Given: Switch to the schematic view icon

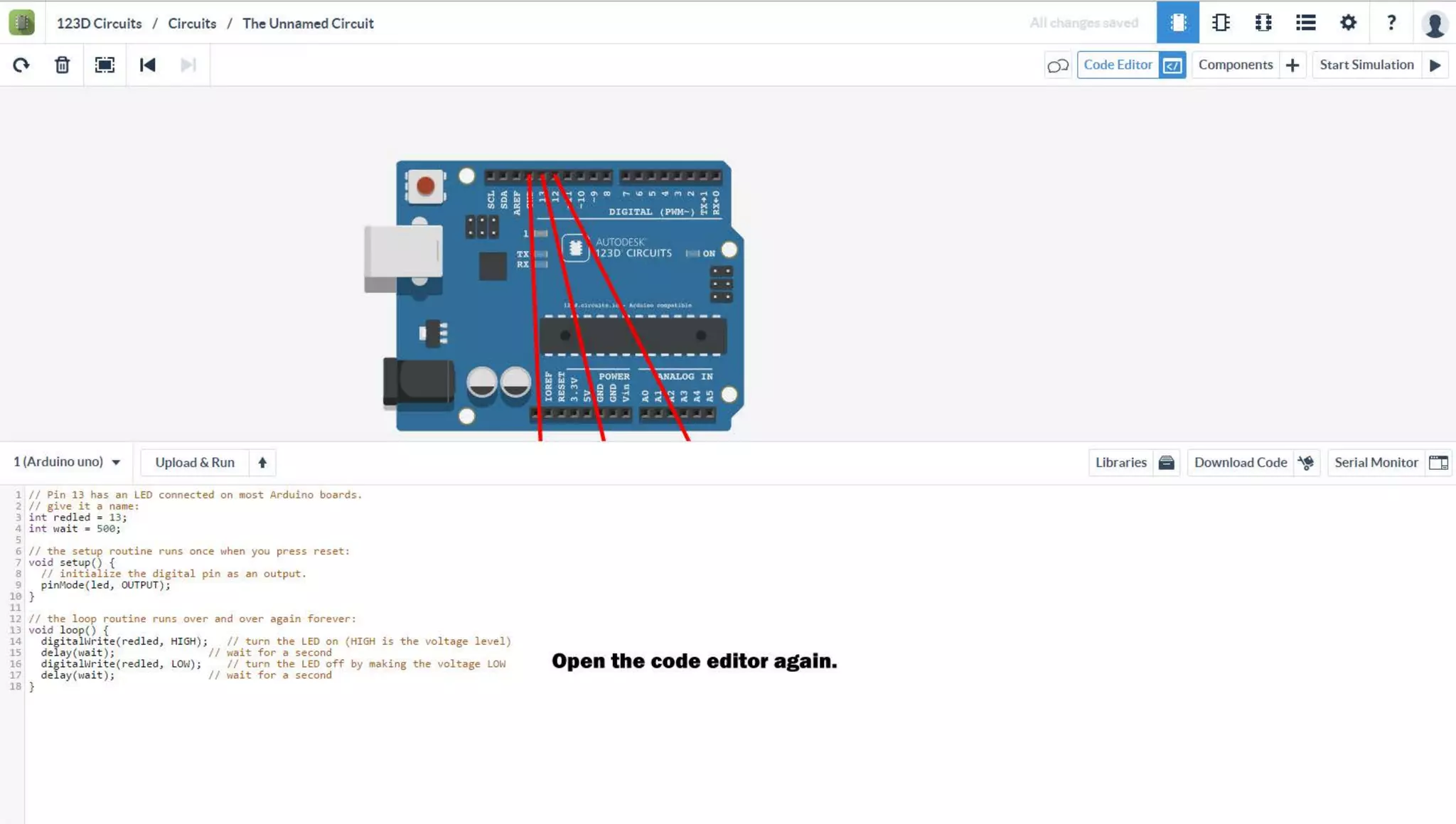Looking at the screenshot, I should 1221,23.
